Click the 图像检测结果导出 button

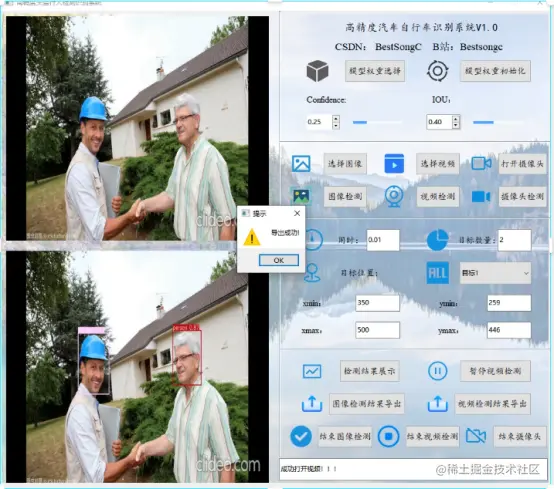click(x=367, y=403)
